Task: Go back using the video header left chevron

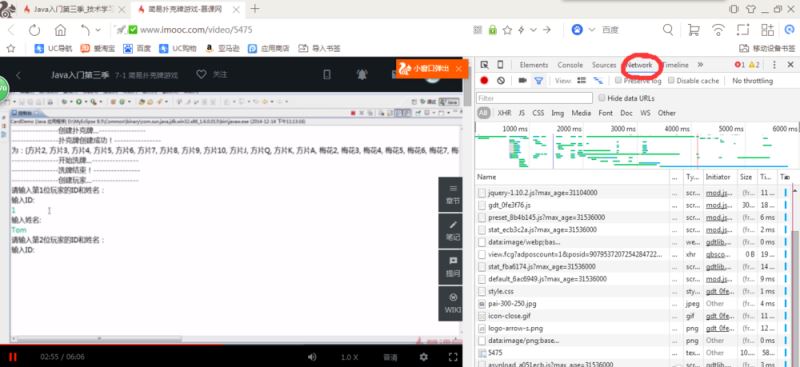Action: pos(18,75)
